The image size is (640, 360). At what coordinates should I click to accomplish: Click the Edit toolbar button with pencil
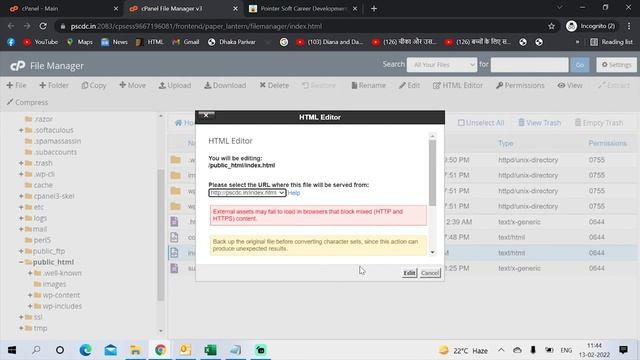click(409, 85)
